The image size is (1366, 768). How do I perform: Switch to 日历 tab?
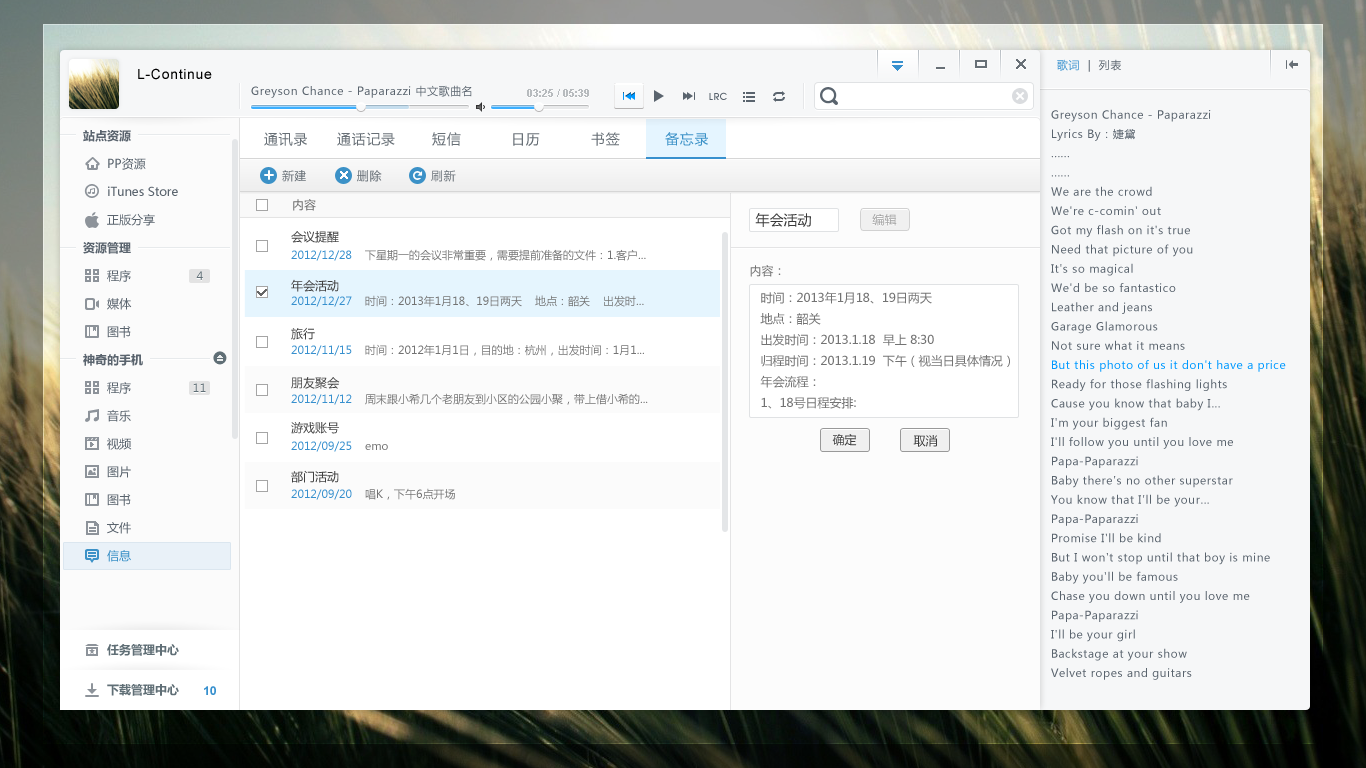tap(526, 139)
